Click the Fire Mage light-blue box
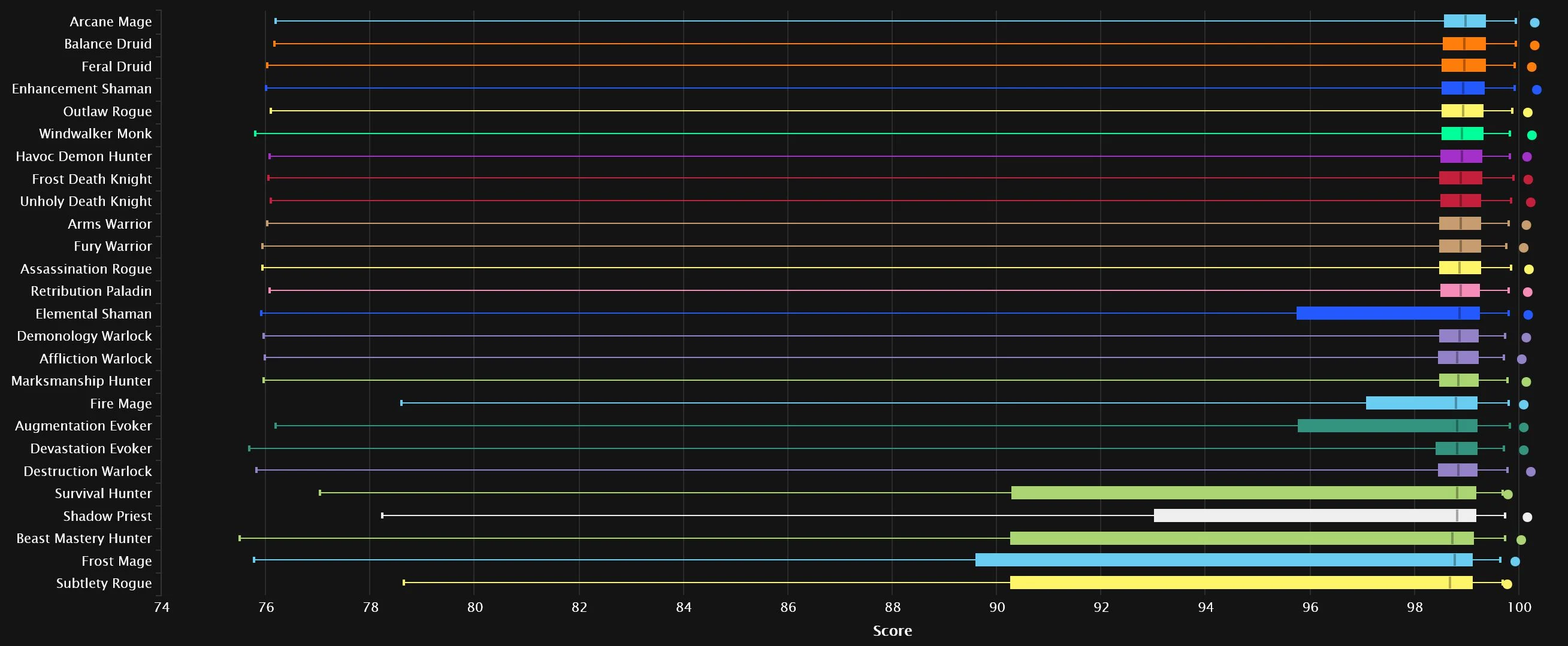Viewport: 1568px width, 646px height. click(x=1421, y=403)
